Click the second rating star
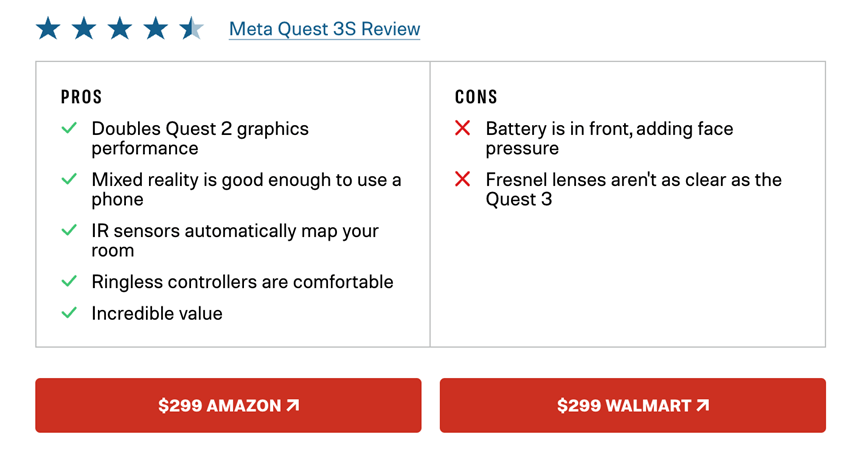This screenshot has width=865, height=451. pos(84,28)
